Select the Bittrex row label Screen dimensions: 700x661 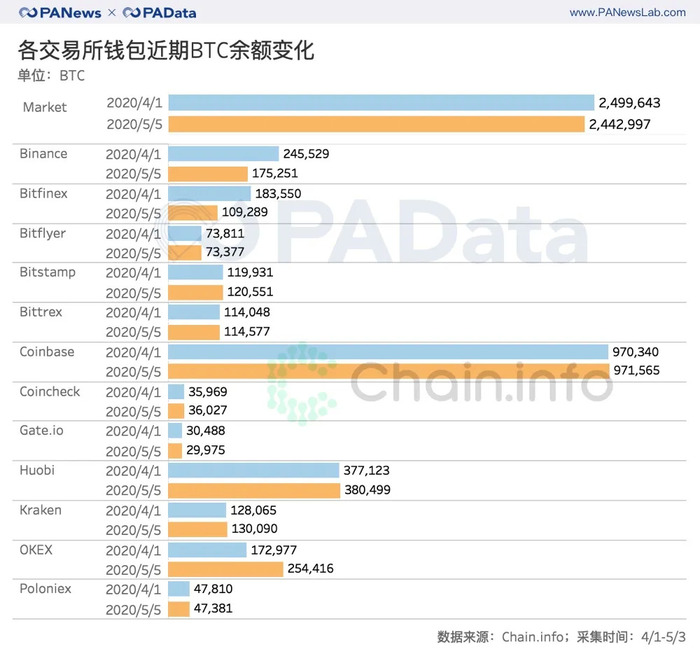pos(41,312)
